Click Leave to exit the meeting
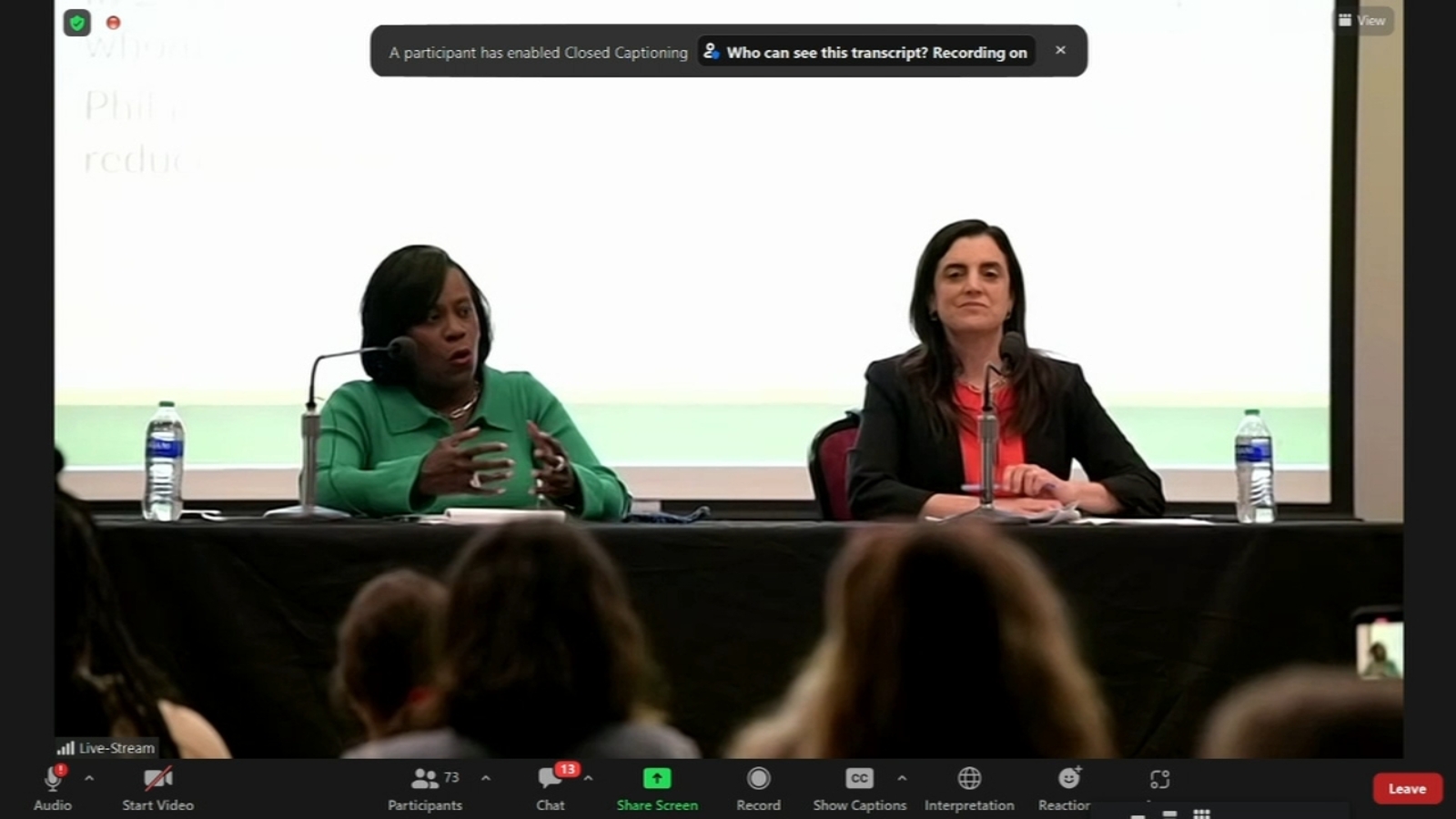This screenshot has width=1456, height=819. (1407, 788)
